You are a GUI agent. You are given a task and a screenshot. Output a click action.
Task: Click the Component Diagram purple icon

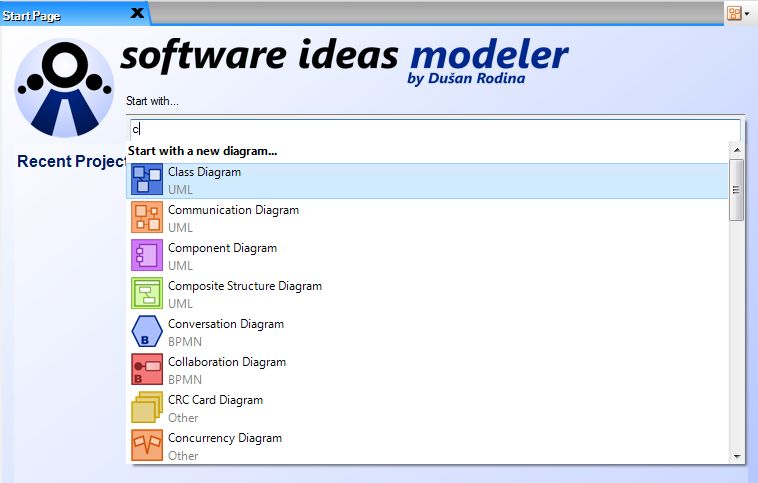tap(147, 255)
